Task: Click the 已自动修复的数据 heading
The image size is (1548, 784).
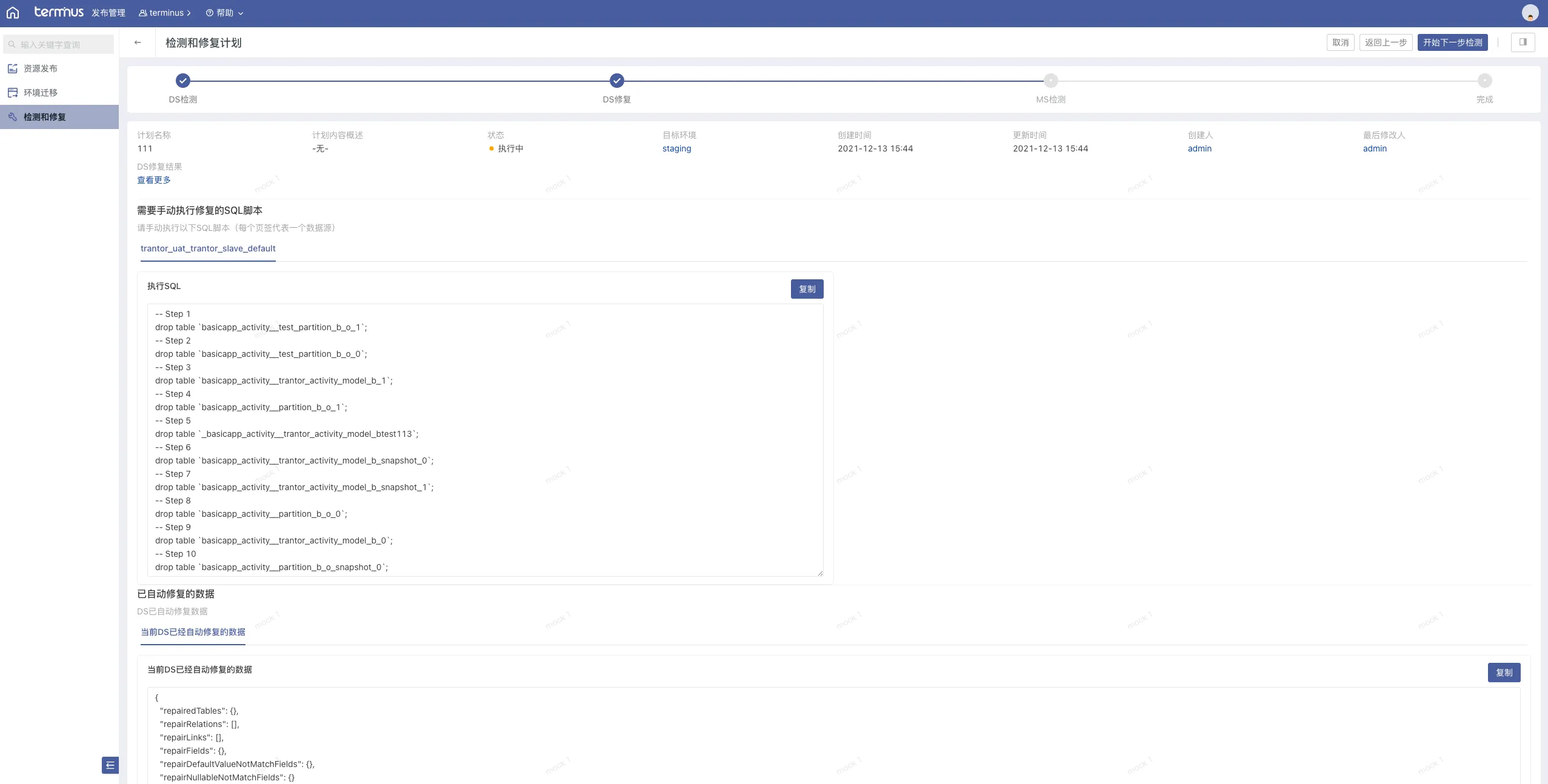Action: pos(176,594)
